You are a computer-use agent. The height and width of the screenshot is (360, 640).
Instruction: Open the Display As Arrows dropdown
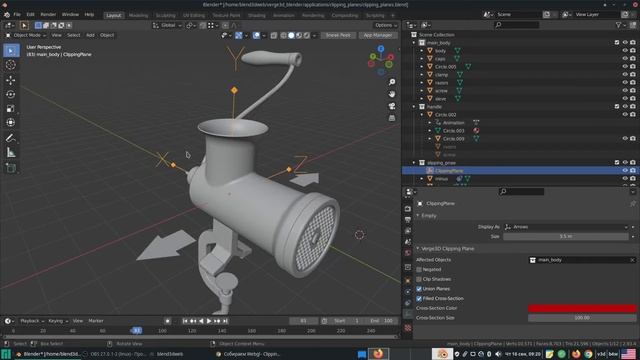coord(566,227)
